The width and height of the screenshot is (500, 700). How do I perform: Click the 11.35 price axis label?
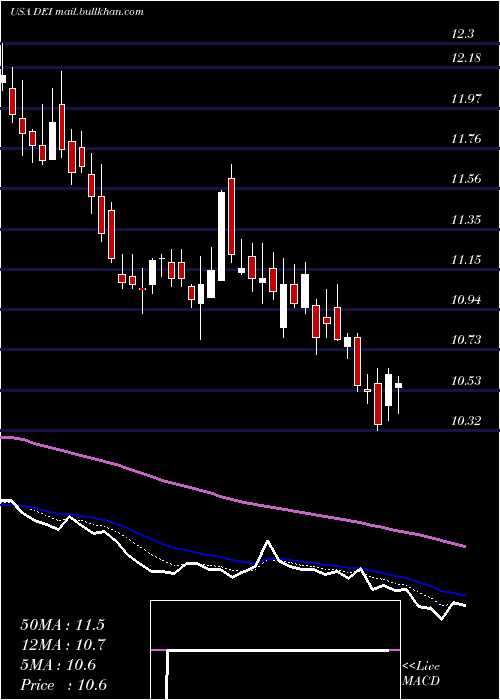[x=466, y=219]
